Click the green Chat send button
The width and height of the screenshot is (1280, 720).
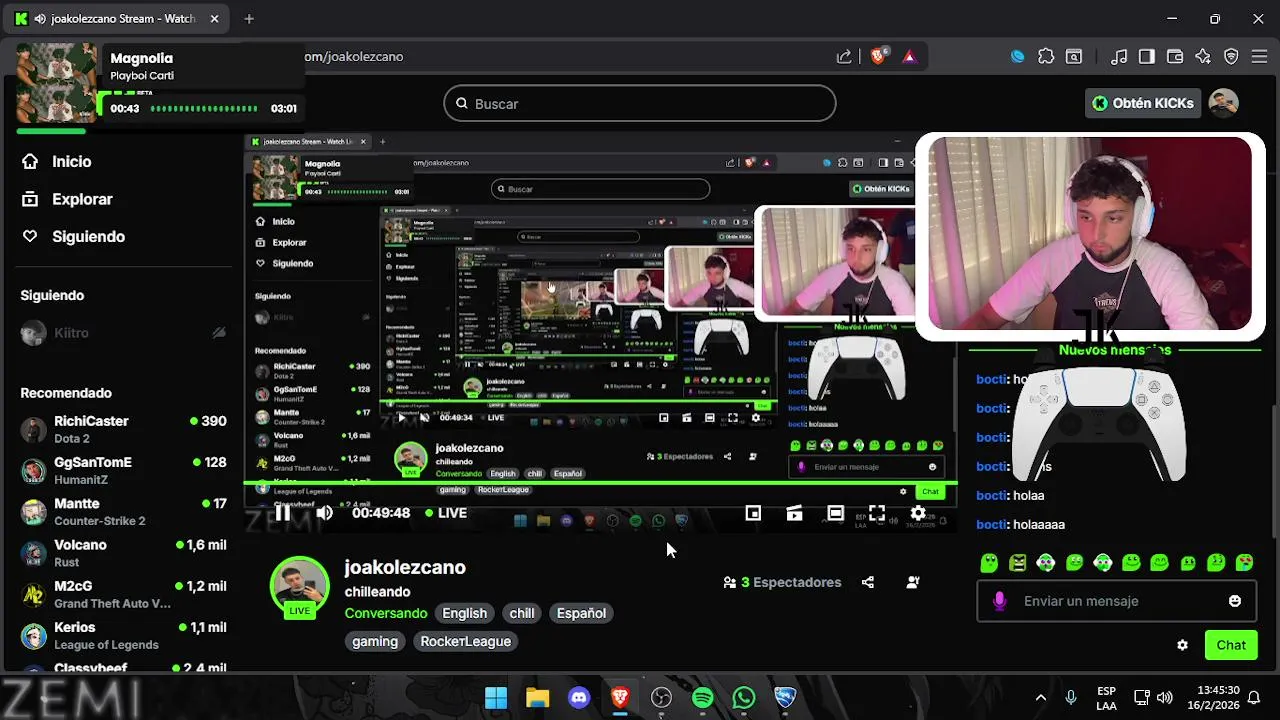(1231, 645)
